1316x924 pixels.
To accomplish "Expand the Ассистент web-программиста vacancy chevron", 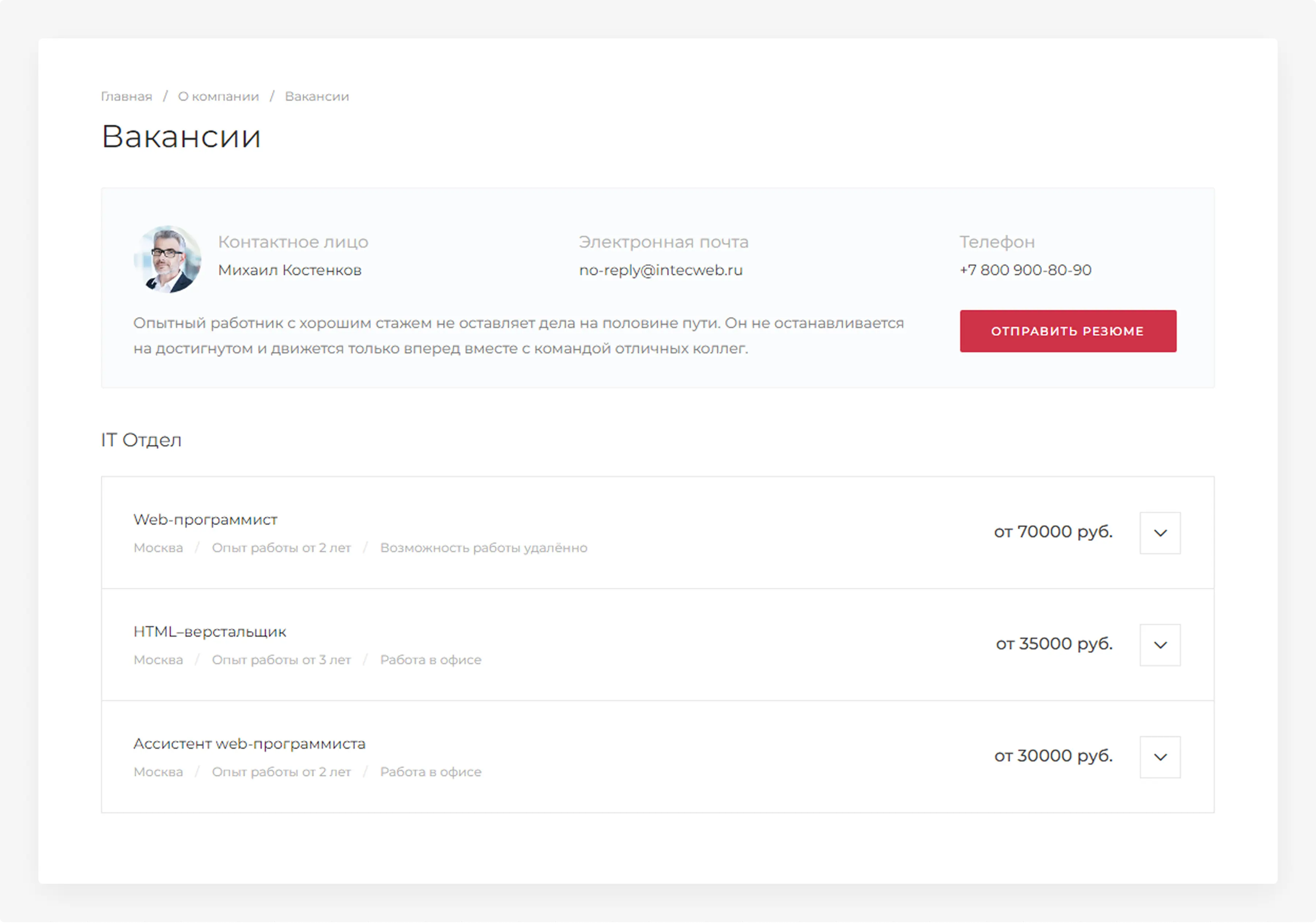I will click(1160, 757).
